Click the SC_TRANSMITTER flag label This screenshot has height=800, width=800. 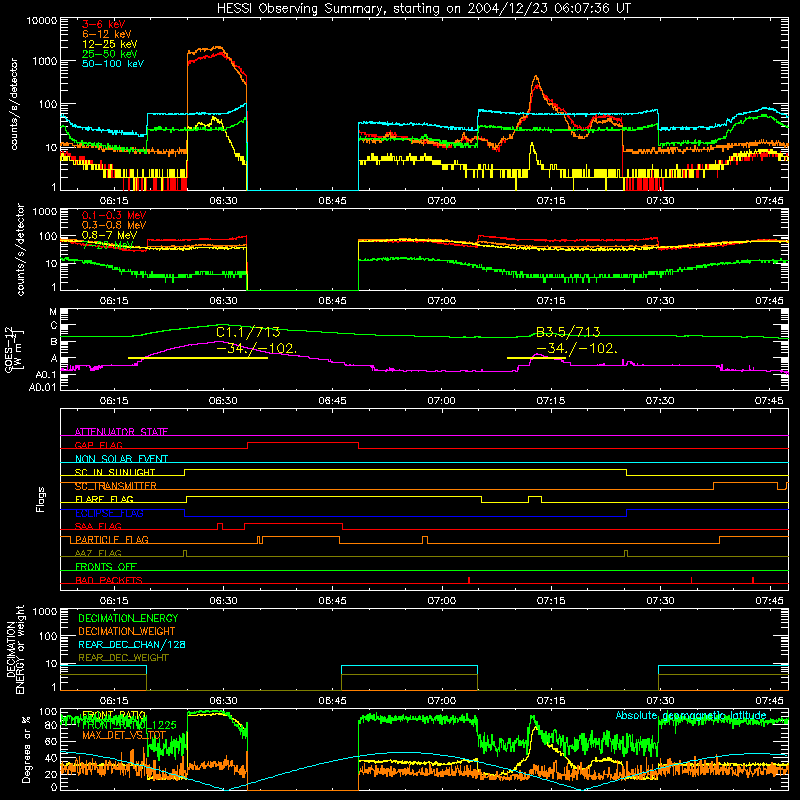(116, 486)
